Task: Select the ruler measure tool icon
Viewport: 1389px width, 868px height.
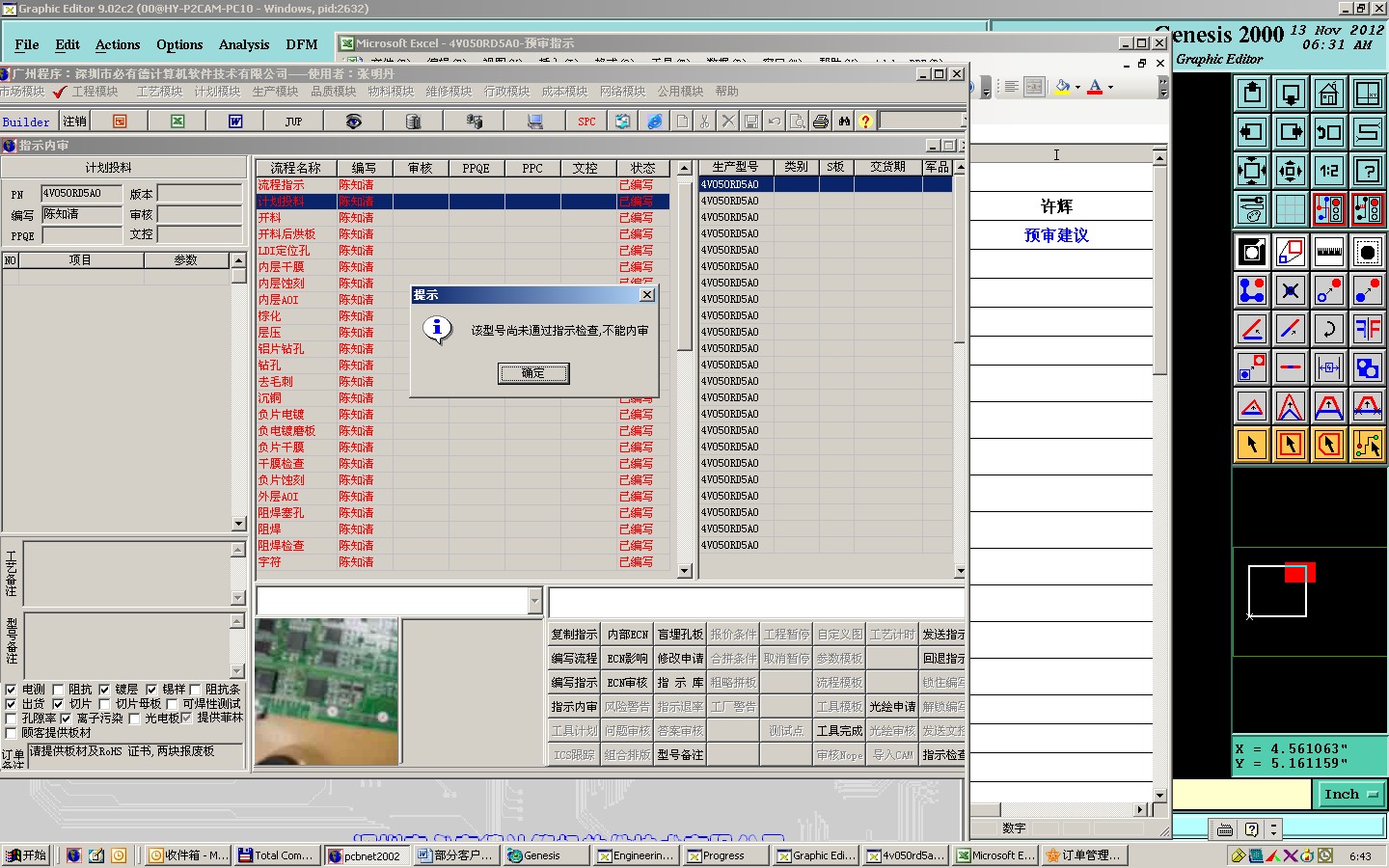Action: click(1329, 252)
